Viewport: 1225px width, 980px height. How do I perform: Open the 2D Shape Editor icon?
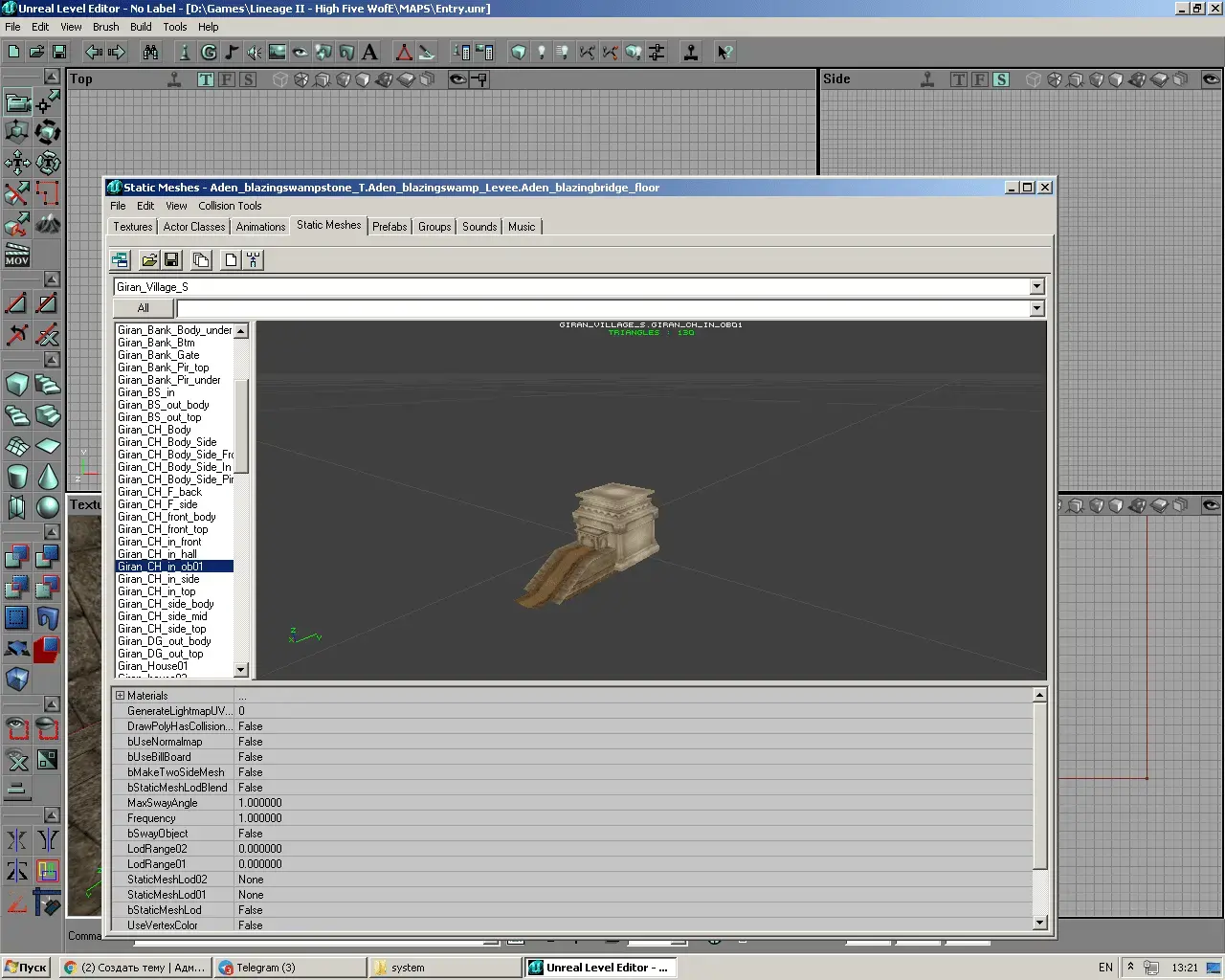coord(404,53)
